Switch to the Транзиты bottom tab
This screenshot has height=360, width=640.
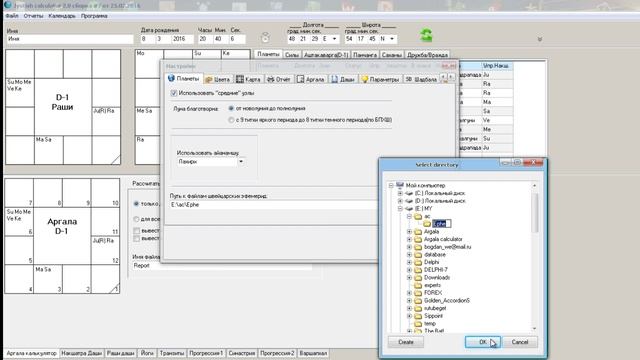172,353
